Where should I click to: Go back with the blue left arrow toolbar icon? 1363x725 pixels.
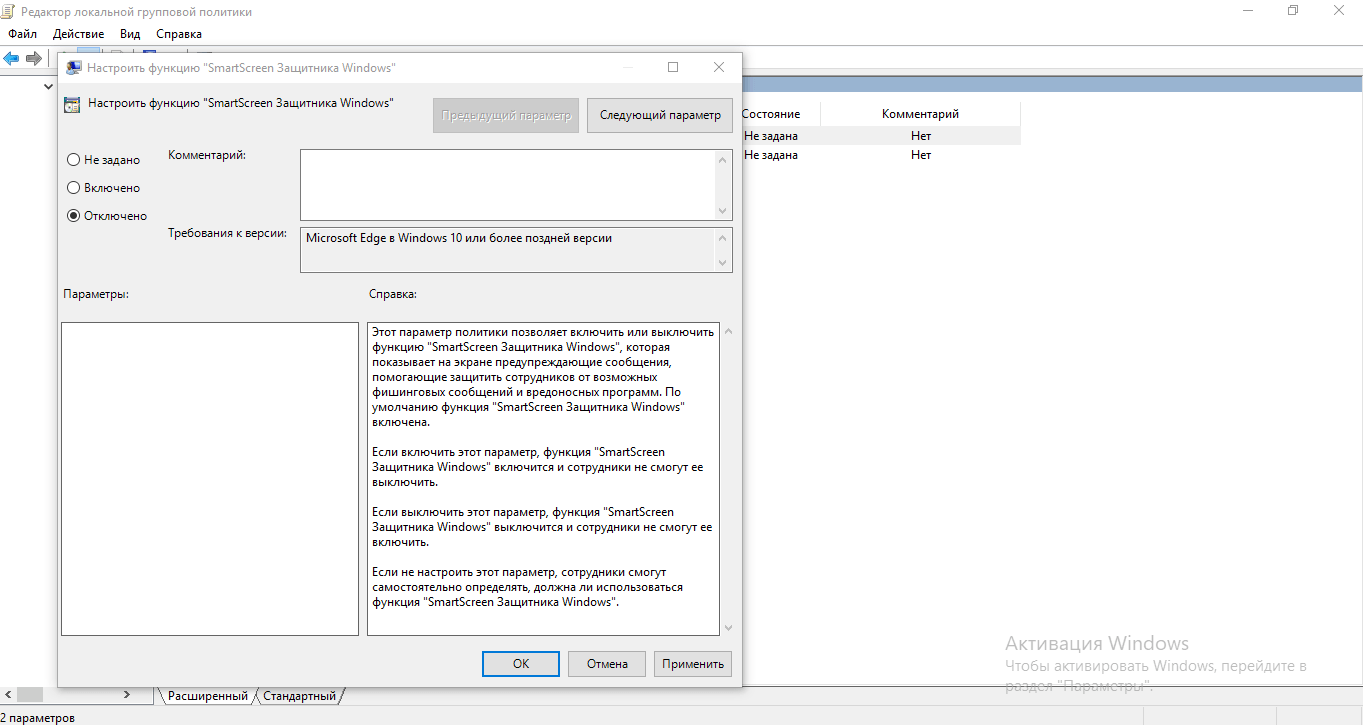pos(11,58)
